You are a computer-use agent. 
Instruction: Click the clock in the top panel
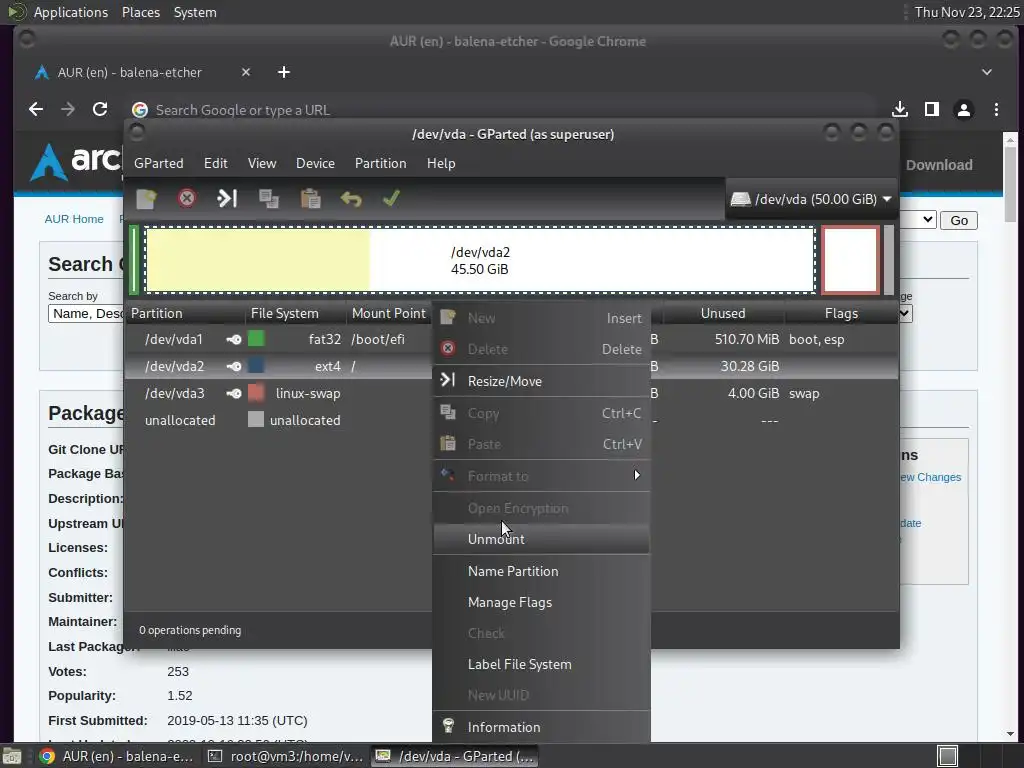click(x=967, y=12)
